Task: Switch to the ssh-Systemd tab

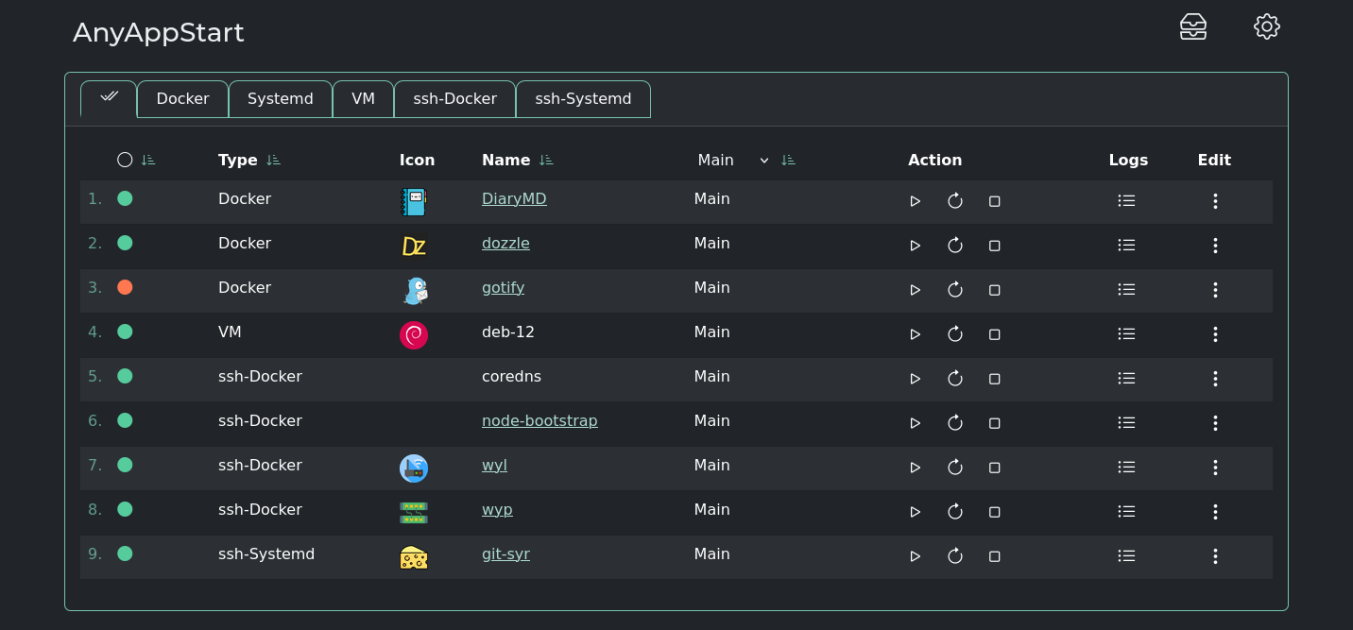Action: pos(583,99)
